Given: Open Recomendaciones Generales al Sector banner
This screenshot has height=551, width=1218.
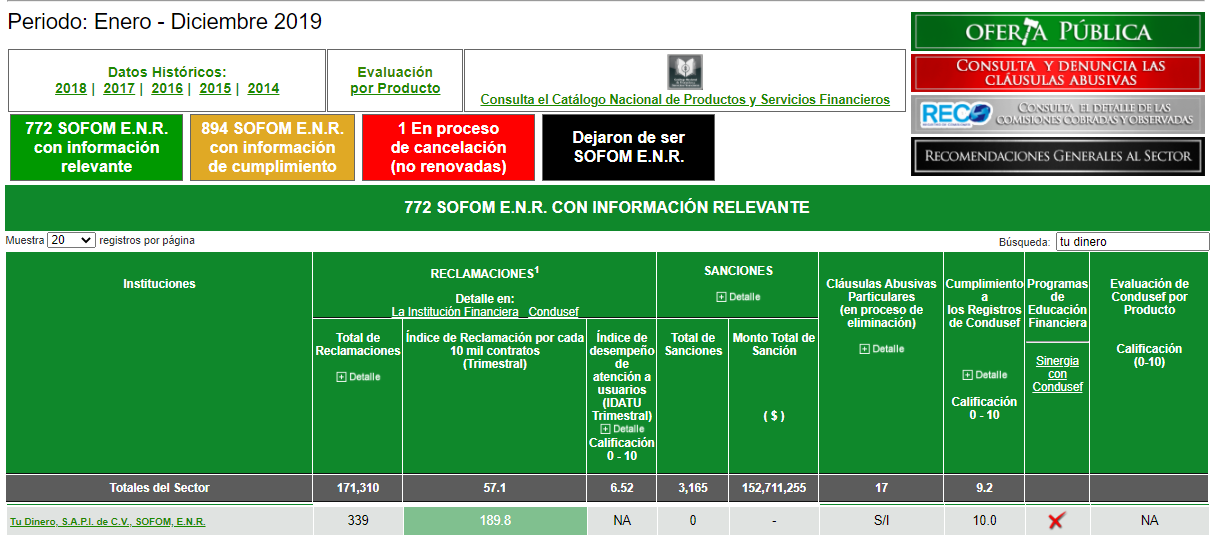Looking at the screenshot, I should pyautogui.click(x=1057, y=156).
